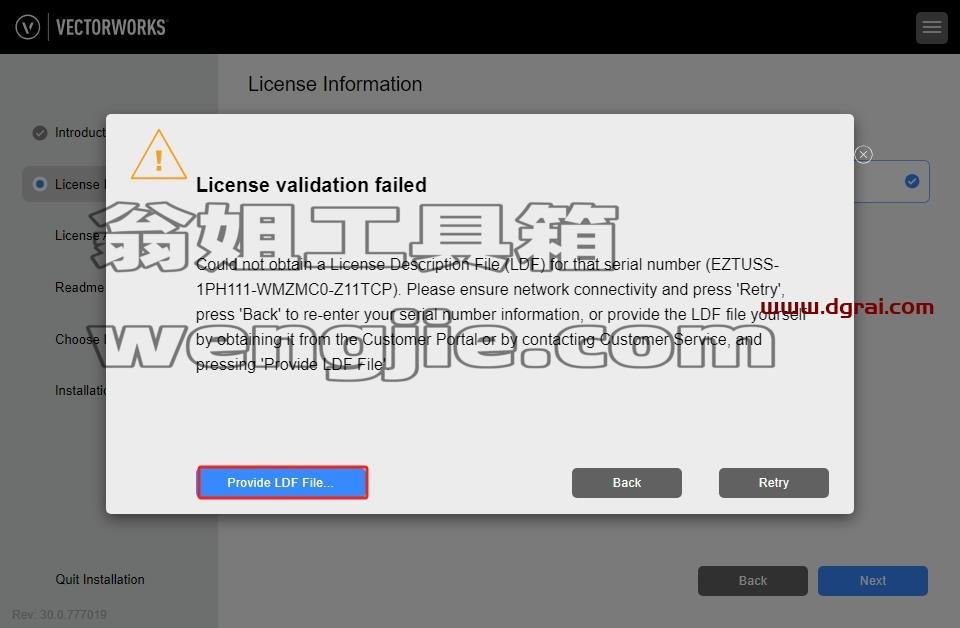This screenshot has width=960, height=628.
Task: Click the Vectorworks logo icon
Action: (28, 27)
